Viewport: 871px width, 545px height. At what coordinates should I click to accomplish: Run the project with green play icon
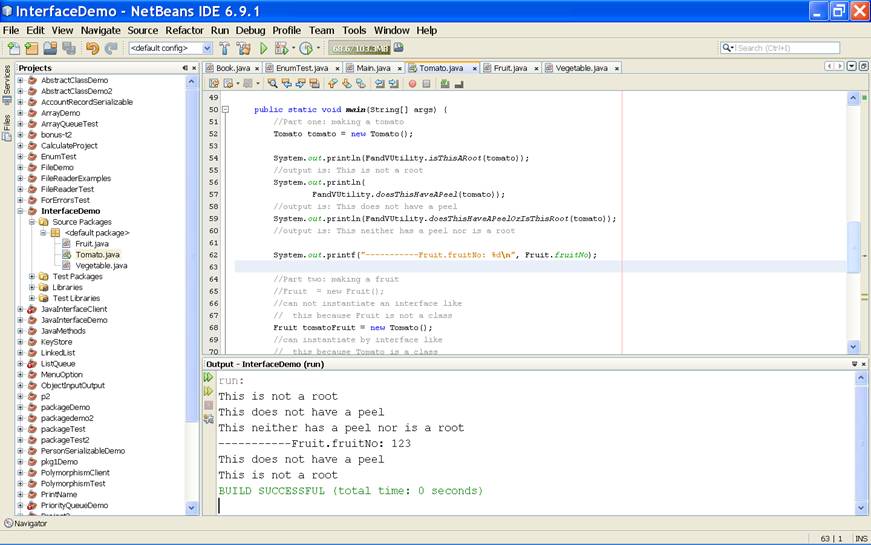264,48
